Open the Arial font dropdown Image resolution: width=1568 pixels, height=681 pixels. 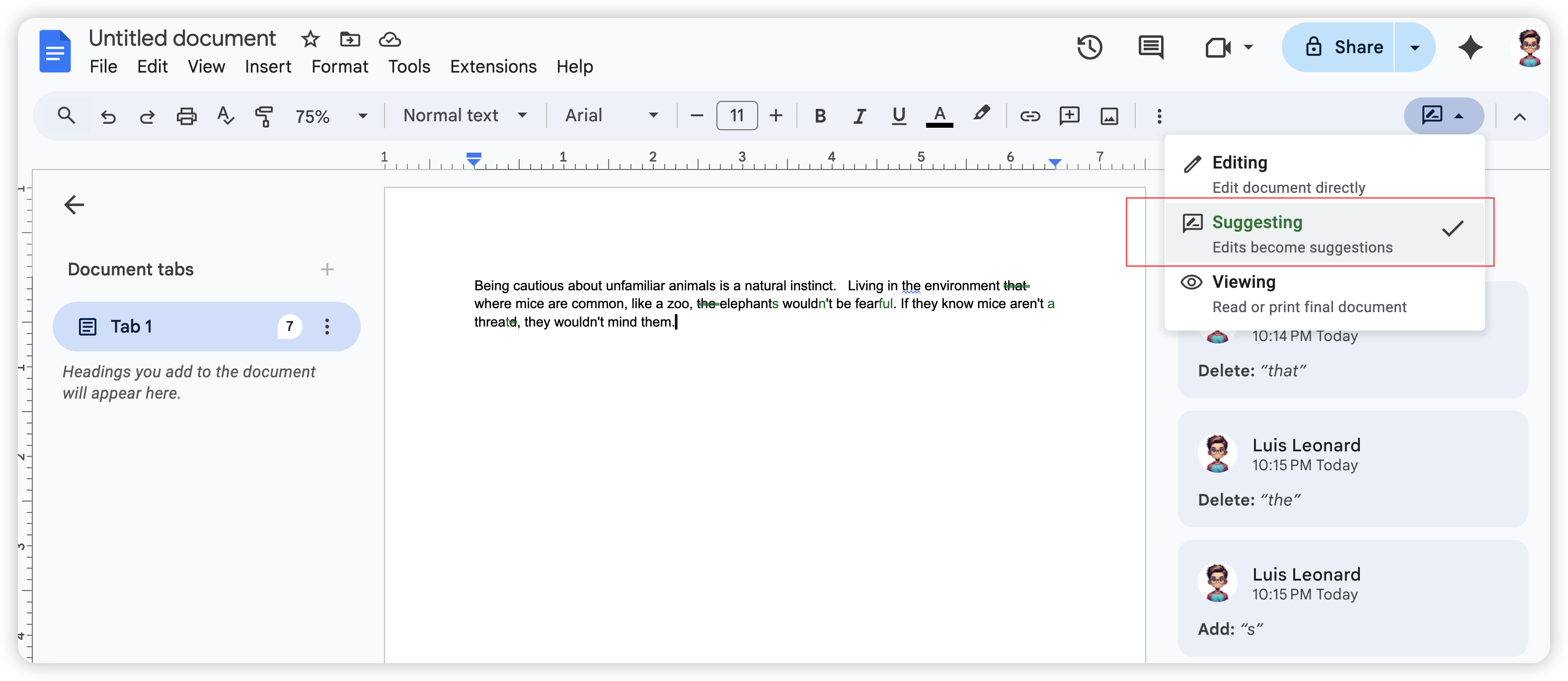pos(611,116)
